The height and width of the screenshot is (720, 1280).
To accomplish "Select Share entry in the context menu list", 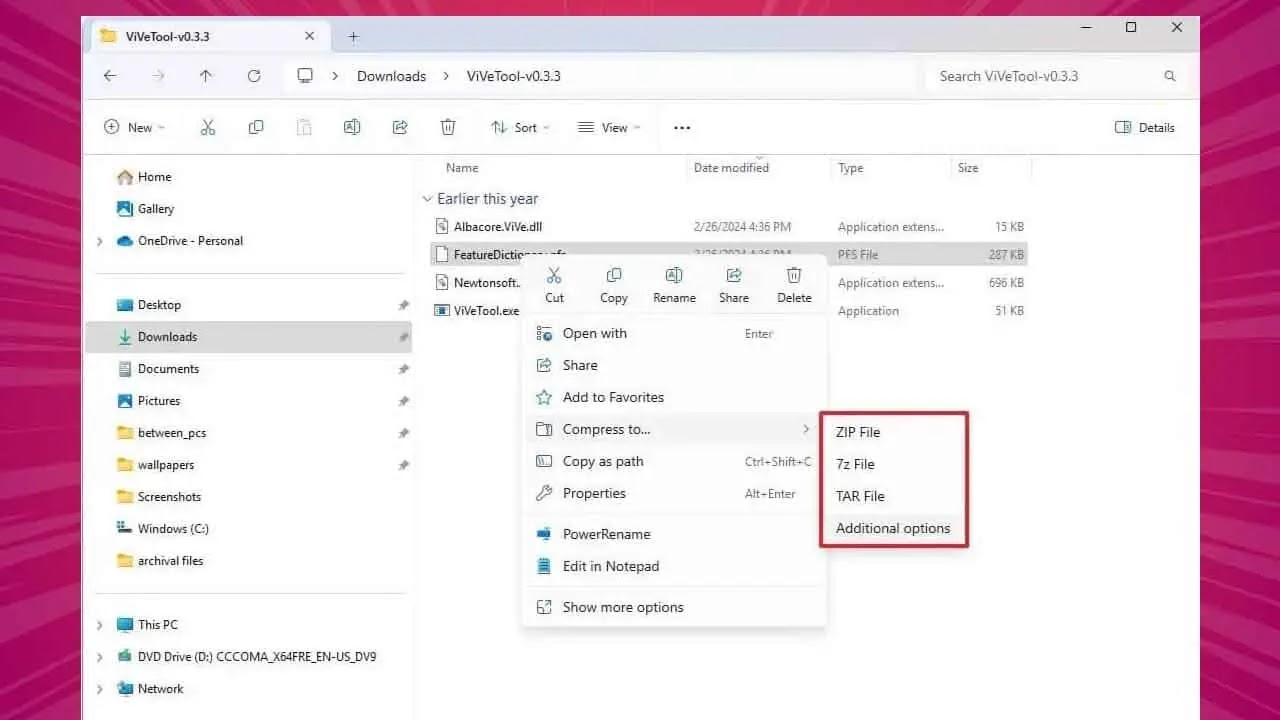I will 674,365.
